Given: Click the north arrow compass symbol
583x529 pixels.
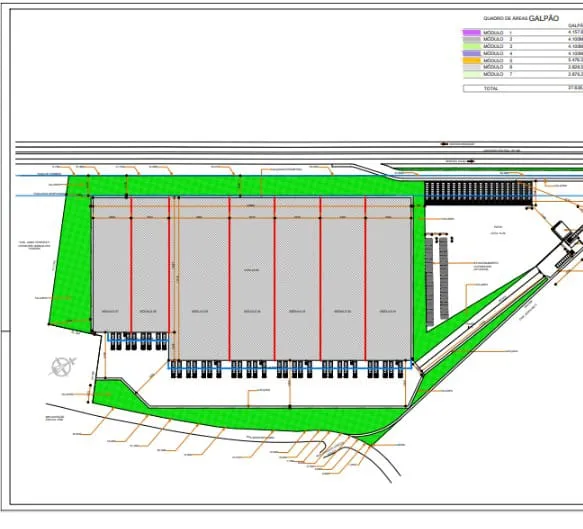Looking at the screenshot, I should pos(62,366).
